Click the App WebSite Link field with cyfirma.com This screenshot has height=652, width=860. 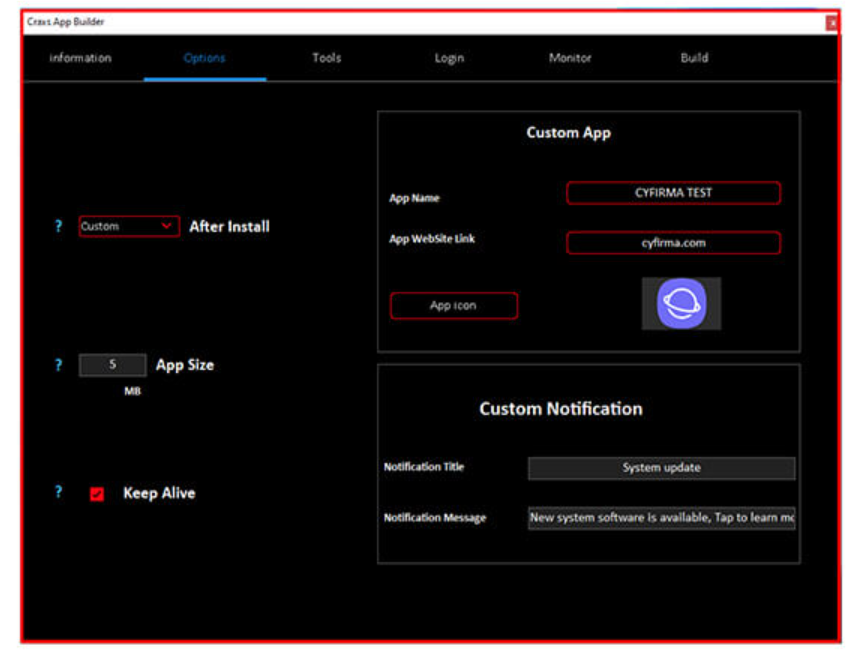[673, 242]
